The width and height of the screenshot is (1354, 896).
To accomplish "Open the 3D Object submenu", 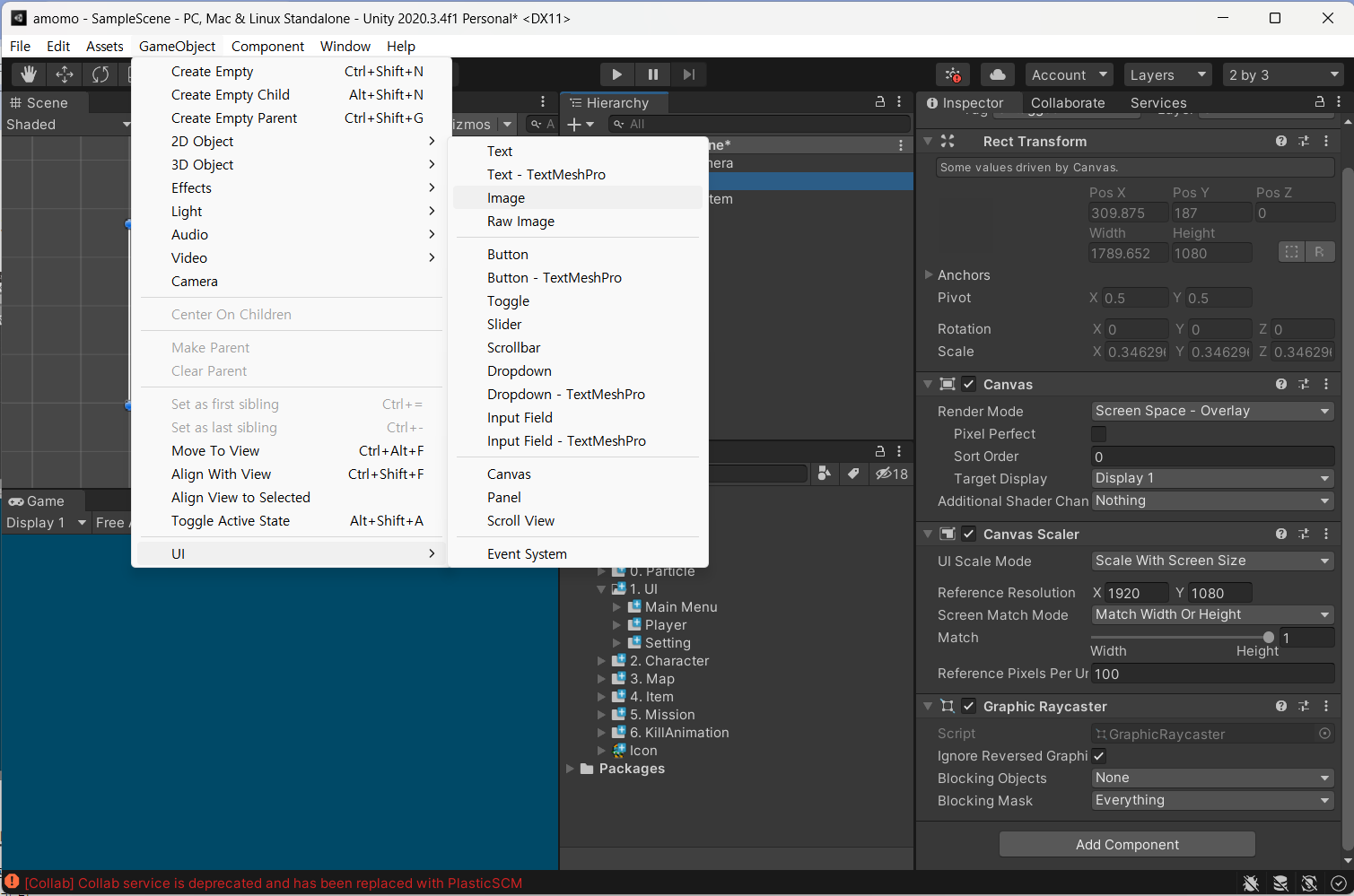I will 292,164.
